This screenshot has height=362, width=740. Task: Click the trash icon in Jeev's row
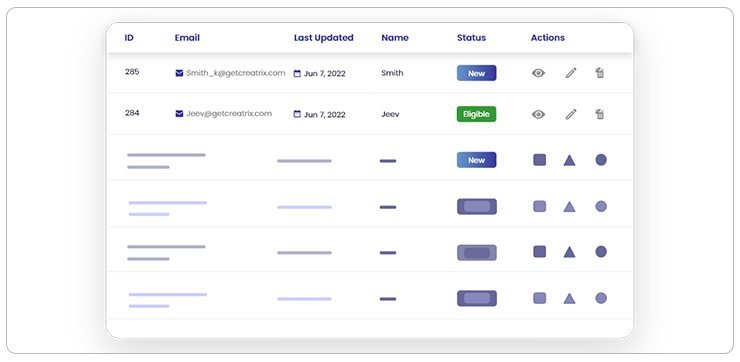[600, 114]
